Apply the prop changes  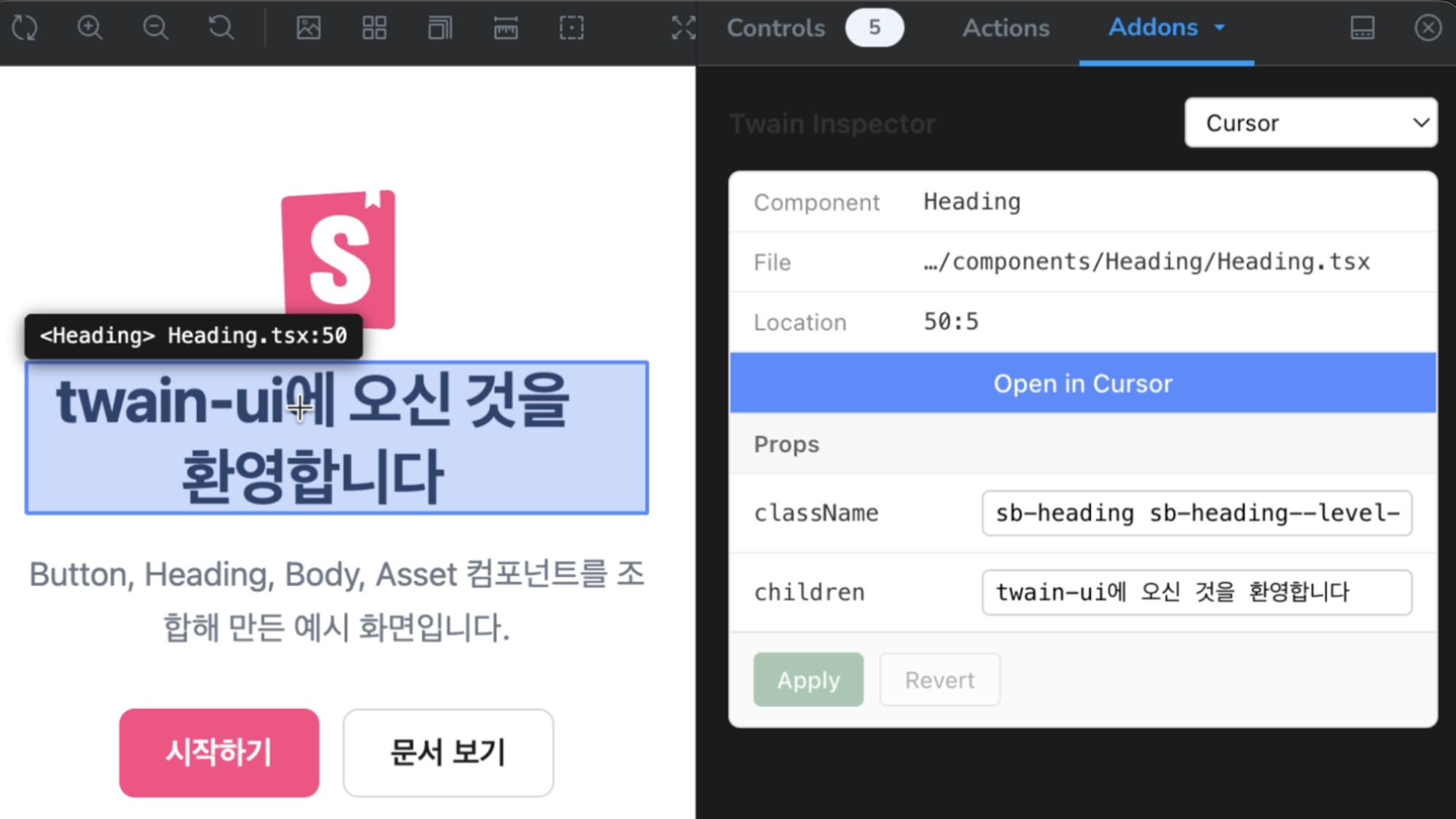[x=808, y=679]
